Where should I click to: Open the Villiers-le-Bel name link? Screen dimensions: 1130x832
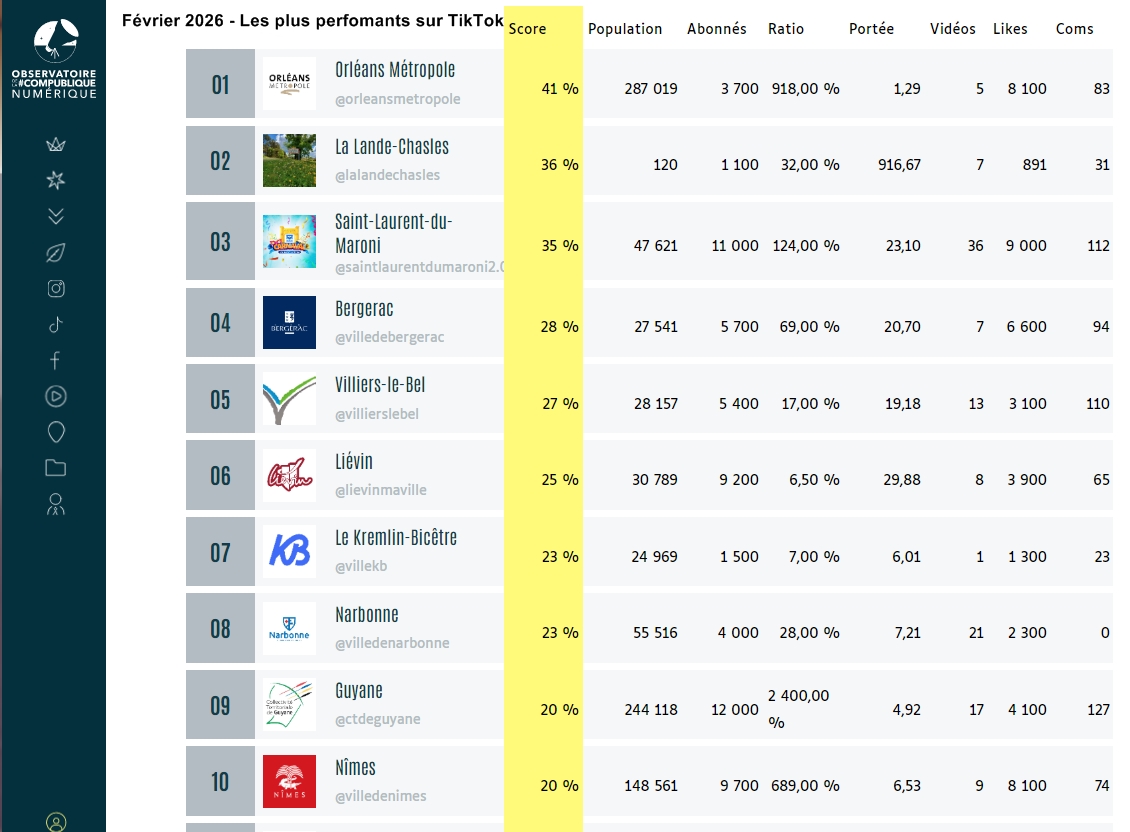(x=380, y=384)
